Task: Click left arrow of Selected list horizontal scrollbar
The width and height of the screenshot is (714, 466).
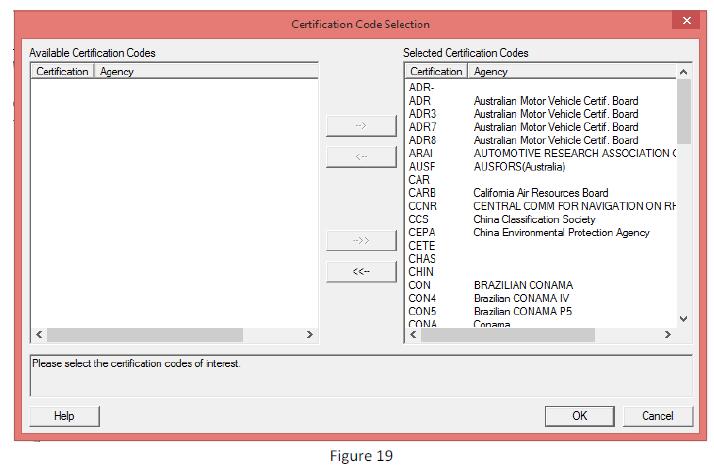Action: (413, 335)
